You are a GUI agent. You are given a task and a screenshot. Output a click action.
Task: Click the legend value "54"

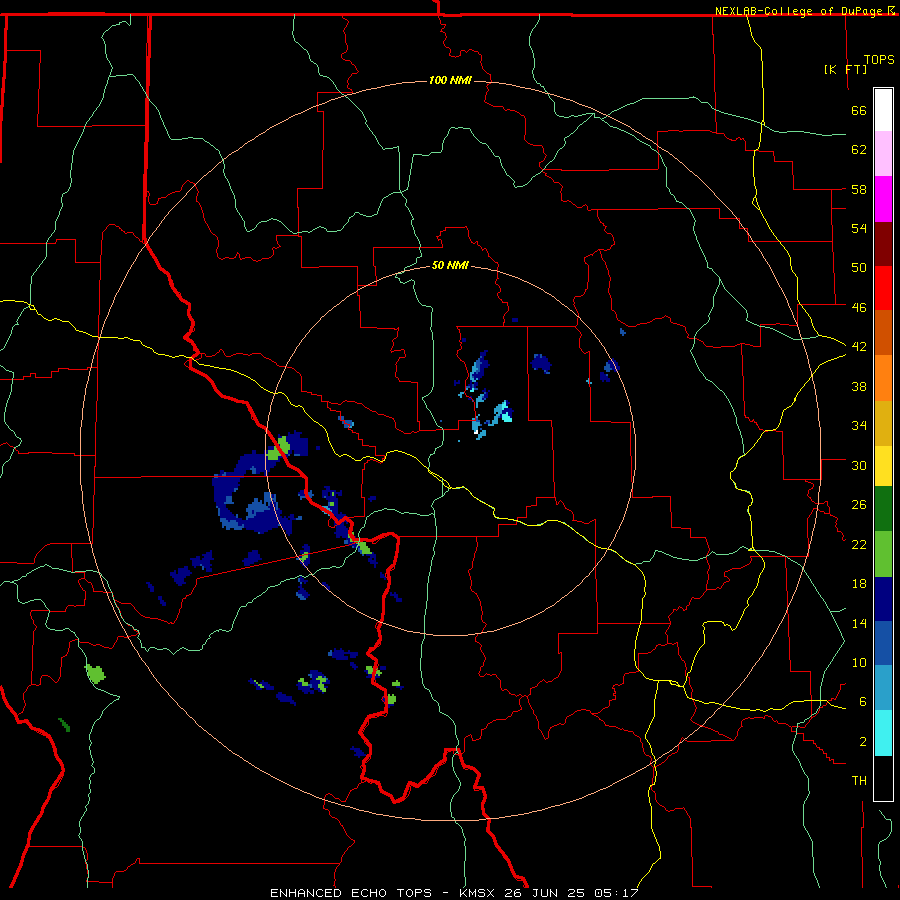[859, 228]
